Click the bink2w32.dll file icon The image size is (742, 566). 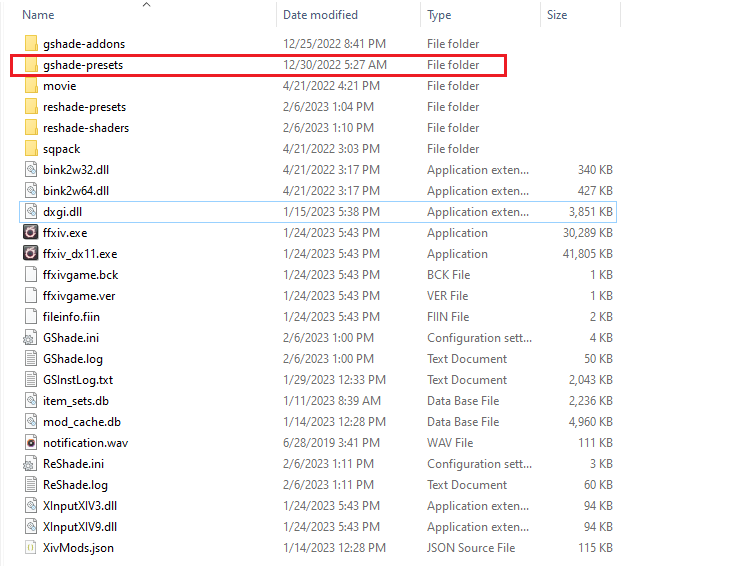pyautogui.click(x=31, y=170)
